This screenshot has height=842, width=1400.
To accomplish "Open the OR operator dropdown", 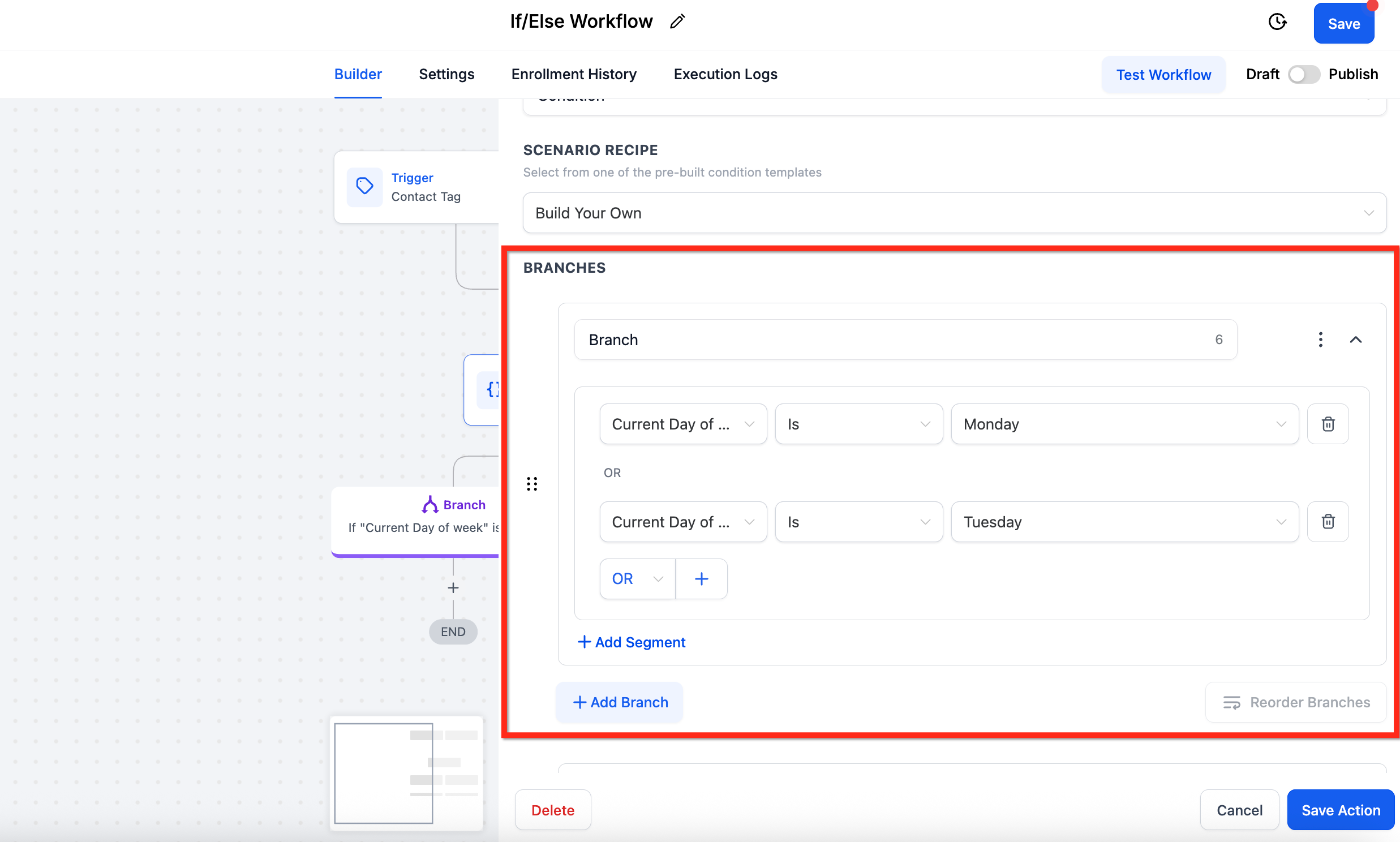I will [x=637, y=579].
